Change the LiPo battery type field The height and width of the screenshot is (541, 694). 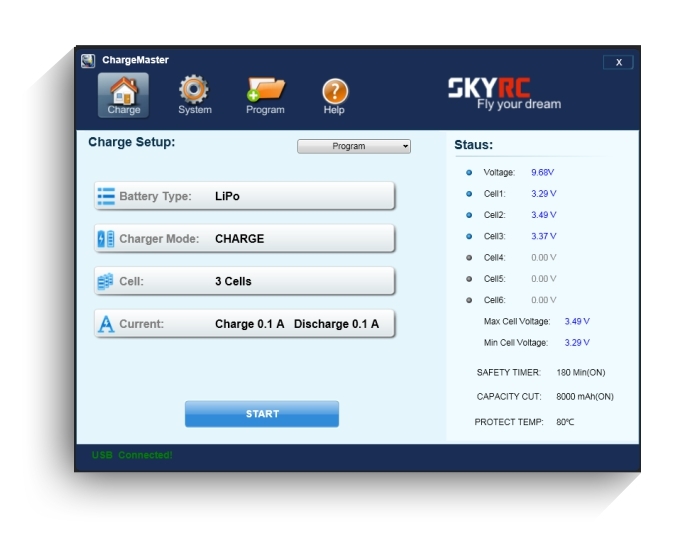[x=228, y=196]
